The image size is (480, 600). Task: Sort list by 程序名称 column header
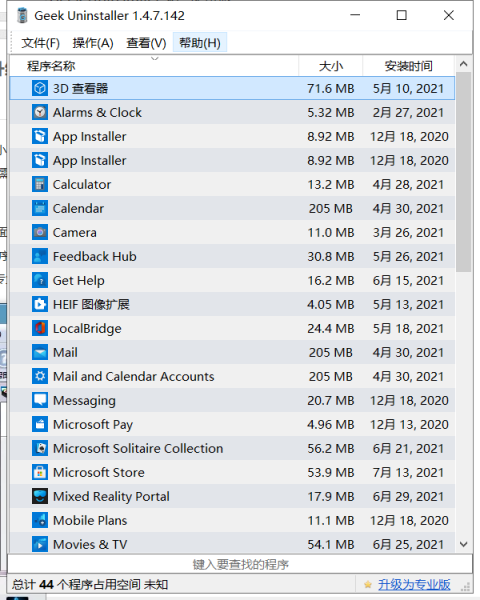(x=154, y=66)
